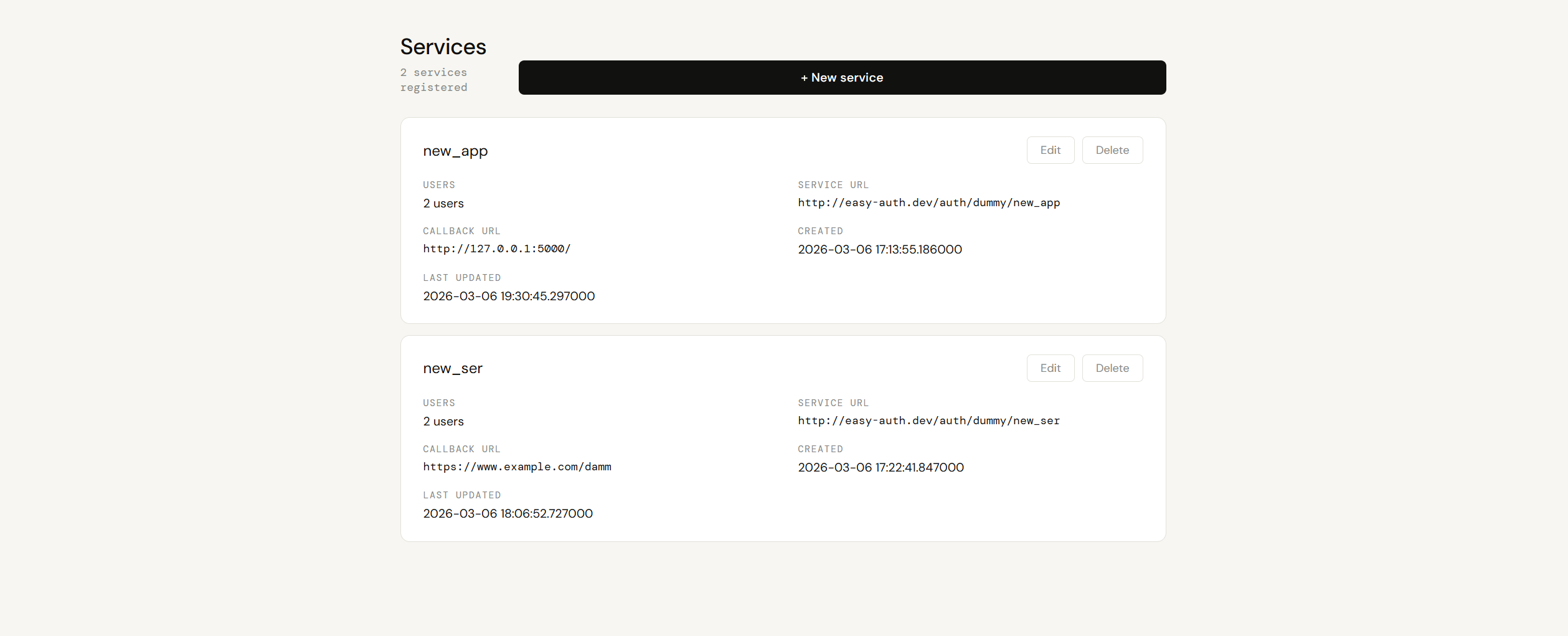Screen dimensions: 1568x636
Task: Delete the new_app service
Action: pos(1112,150)
